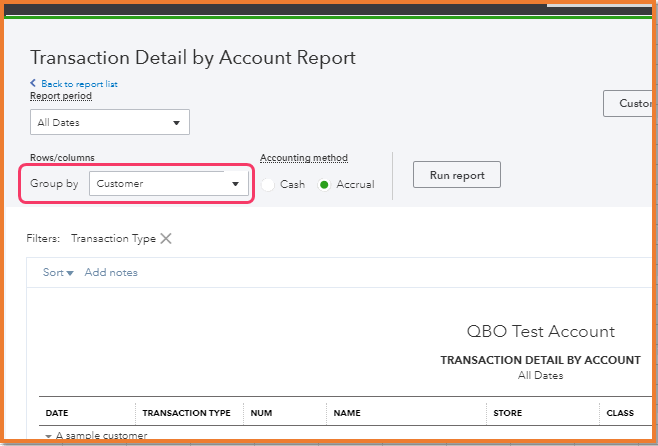Screen dimensions: 658x446
Task: Click the 'Accounting method' label
Action: 304,158
